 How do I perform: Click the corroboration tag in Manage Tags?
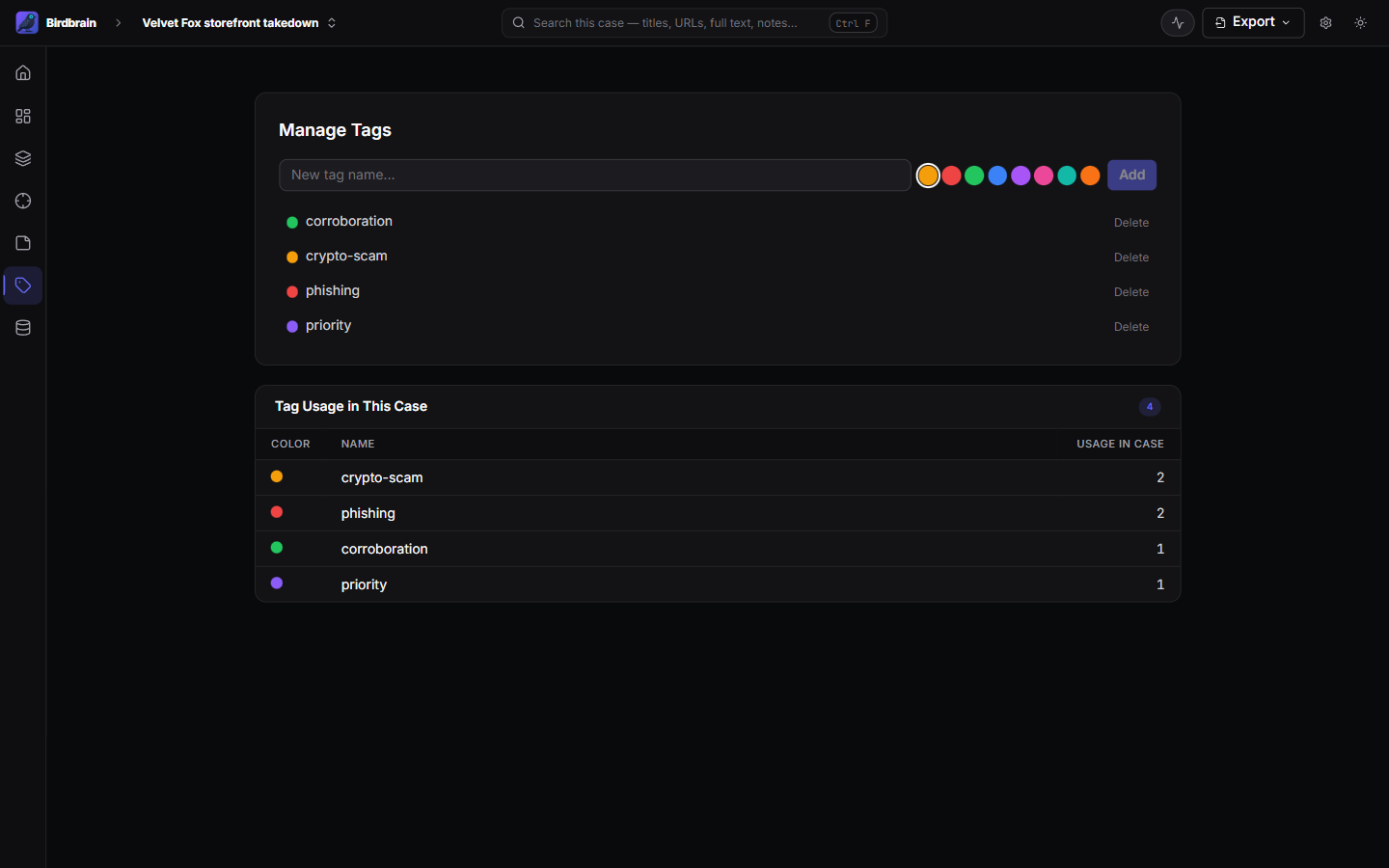[349, 222]
